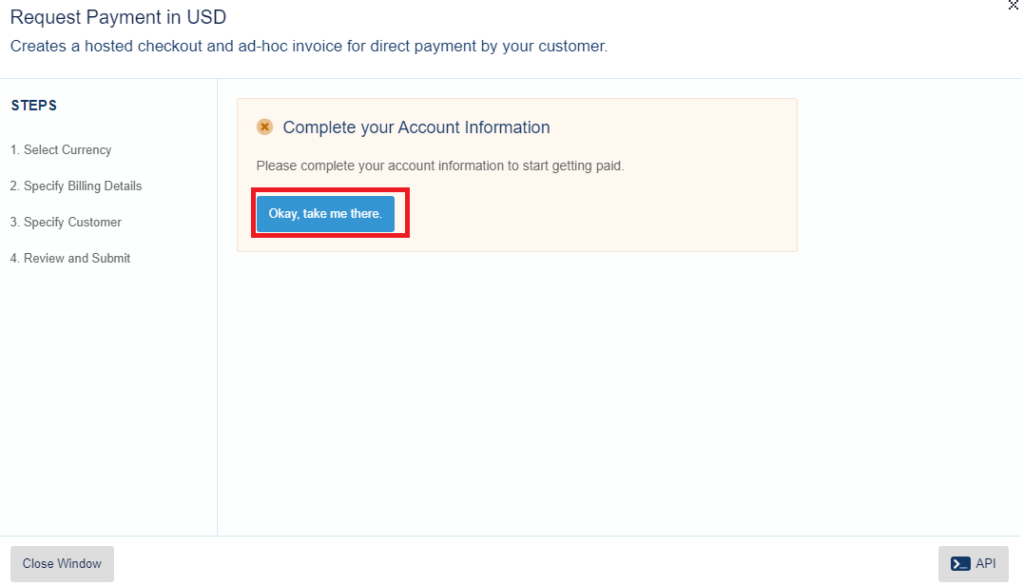Click the 'Please complete your account information' message
The image size is (1024, 586).
440,165
